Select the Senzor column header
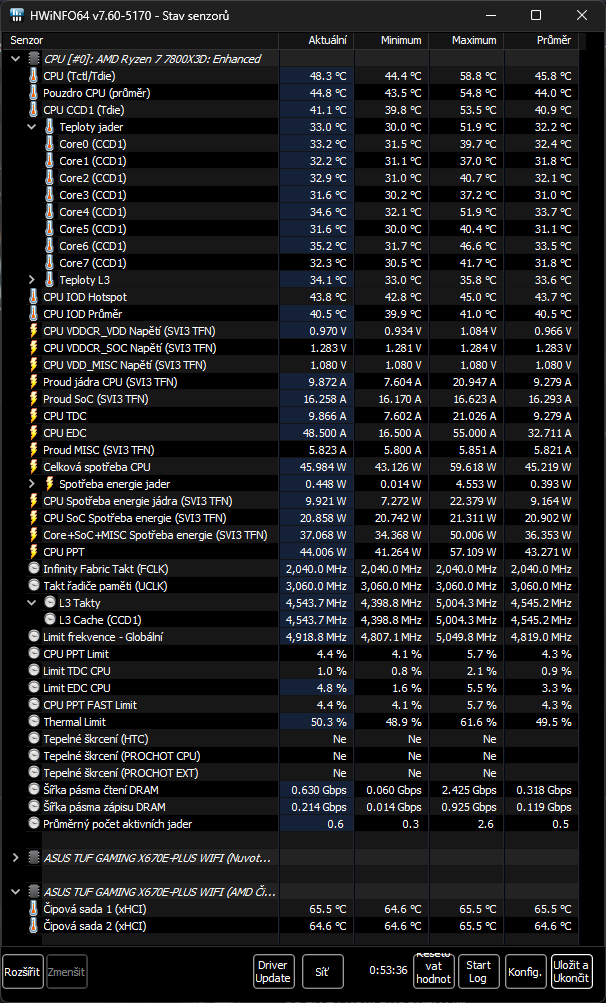Viewport: 606px width, 1003px height. (x=140, y=40)
